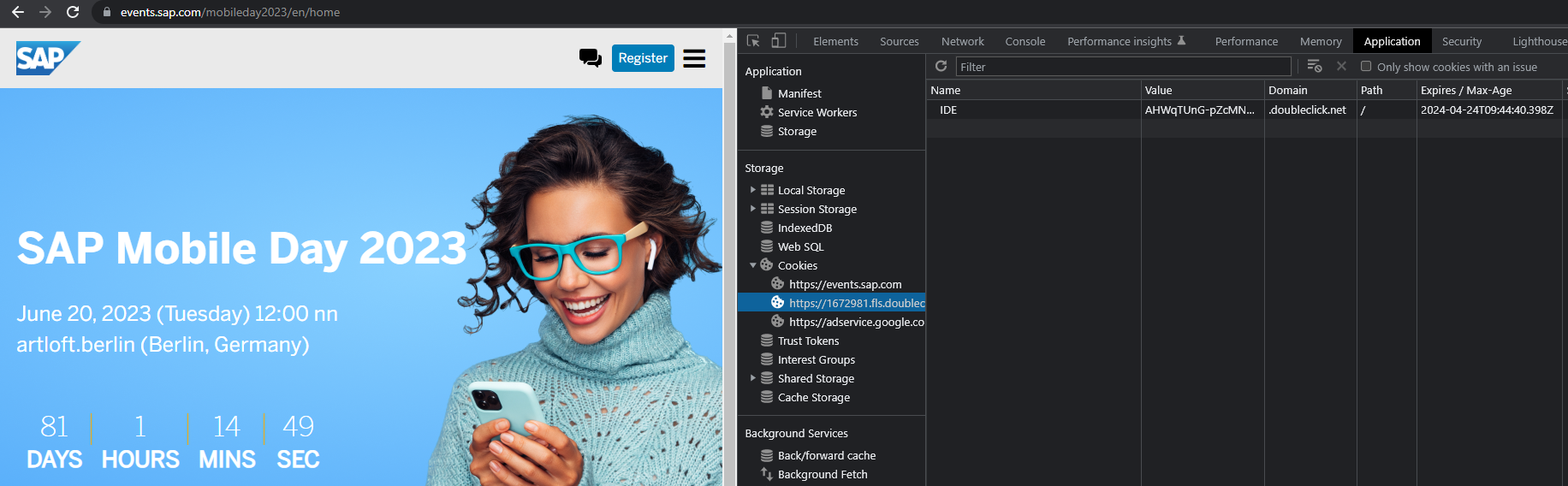Open the chat bubbles icon

point(590,58)
